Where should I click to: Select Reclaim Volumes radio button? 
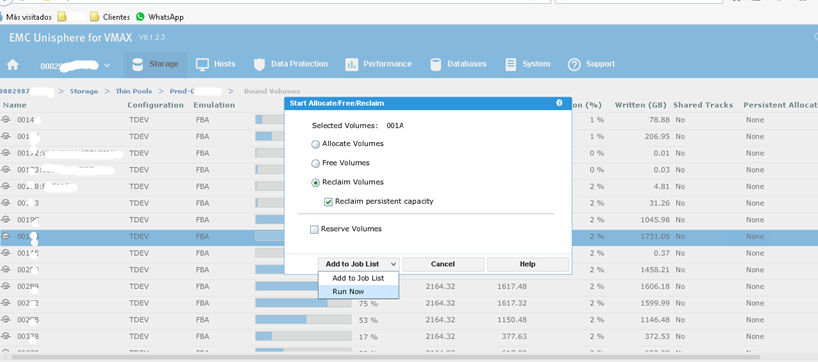(x=315, y=183)
